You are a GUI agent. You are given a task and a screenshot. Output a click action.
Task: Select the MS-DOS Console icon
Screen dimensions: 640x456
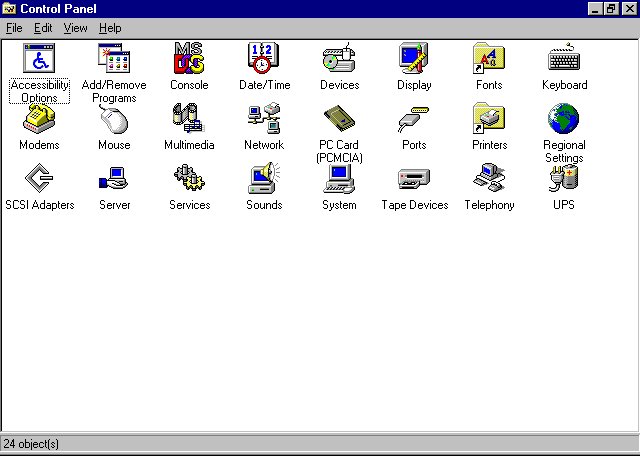189,59
